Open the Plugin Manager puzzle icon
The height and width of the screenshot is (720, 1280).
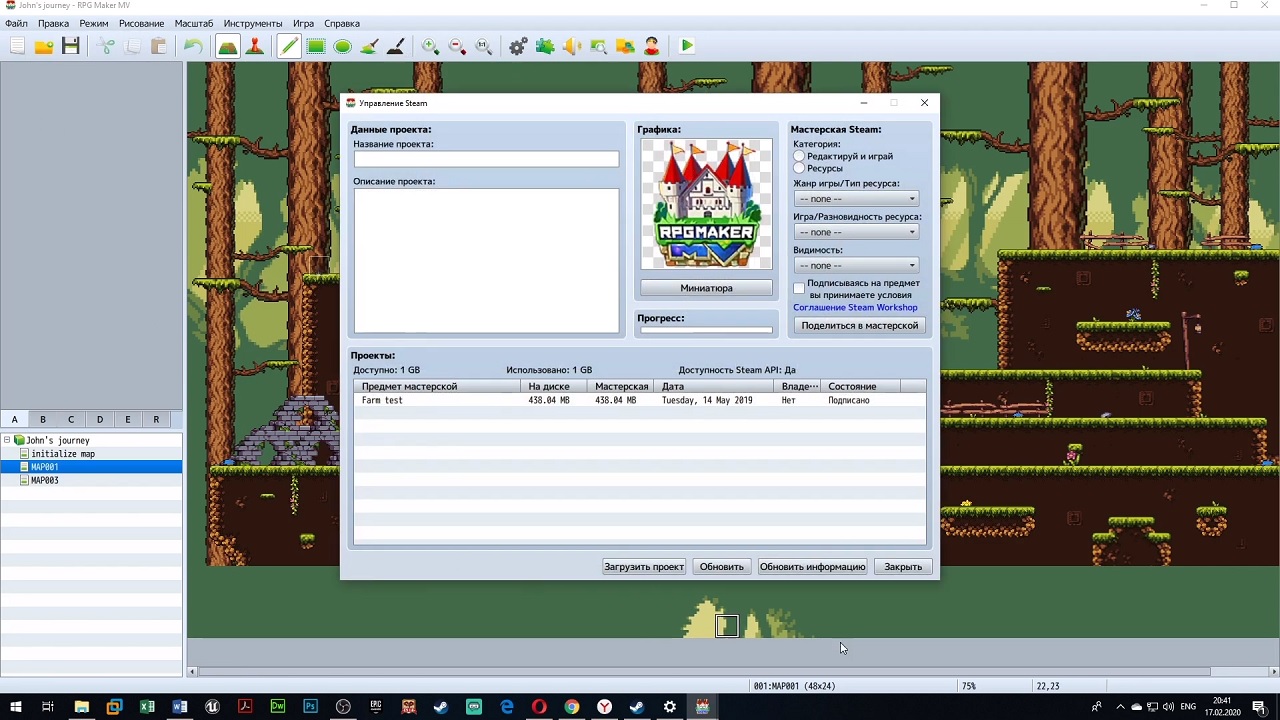pyautogui.click(x=545, y=46)
